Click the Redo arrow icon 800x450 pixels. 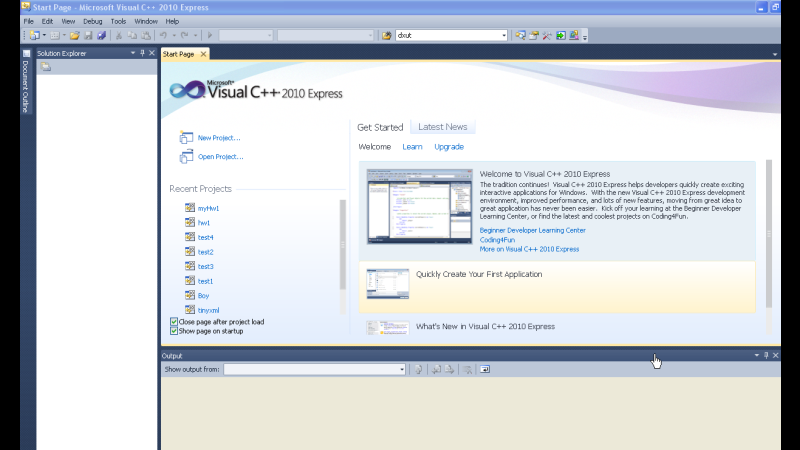click(x=184, y=35)
